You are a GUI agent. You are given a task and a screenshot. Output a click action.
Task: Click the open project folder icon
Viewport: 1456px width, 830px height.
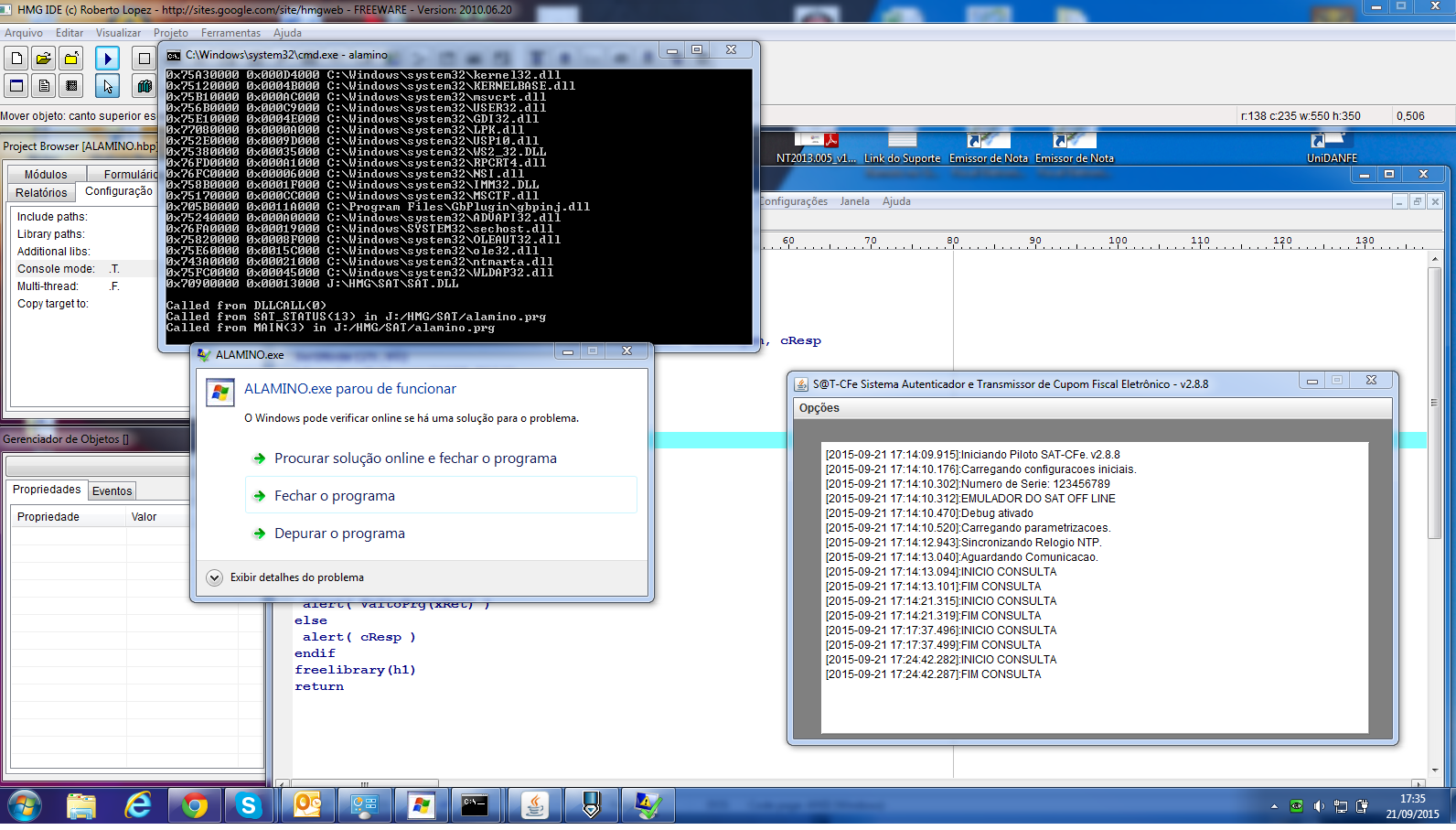click(43, 59)
